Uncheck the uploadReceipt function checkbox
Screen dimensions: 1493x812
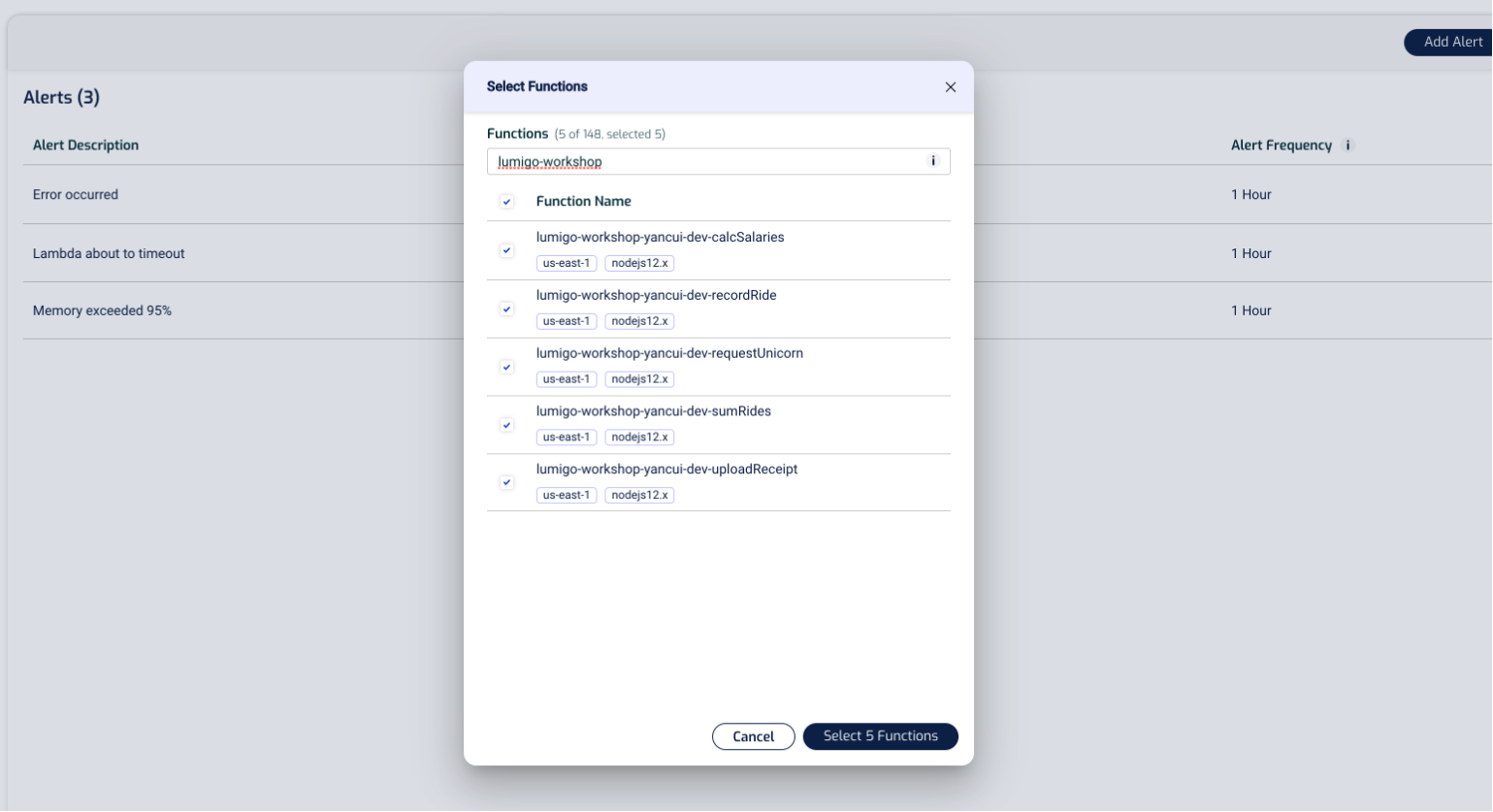(506, 482)
